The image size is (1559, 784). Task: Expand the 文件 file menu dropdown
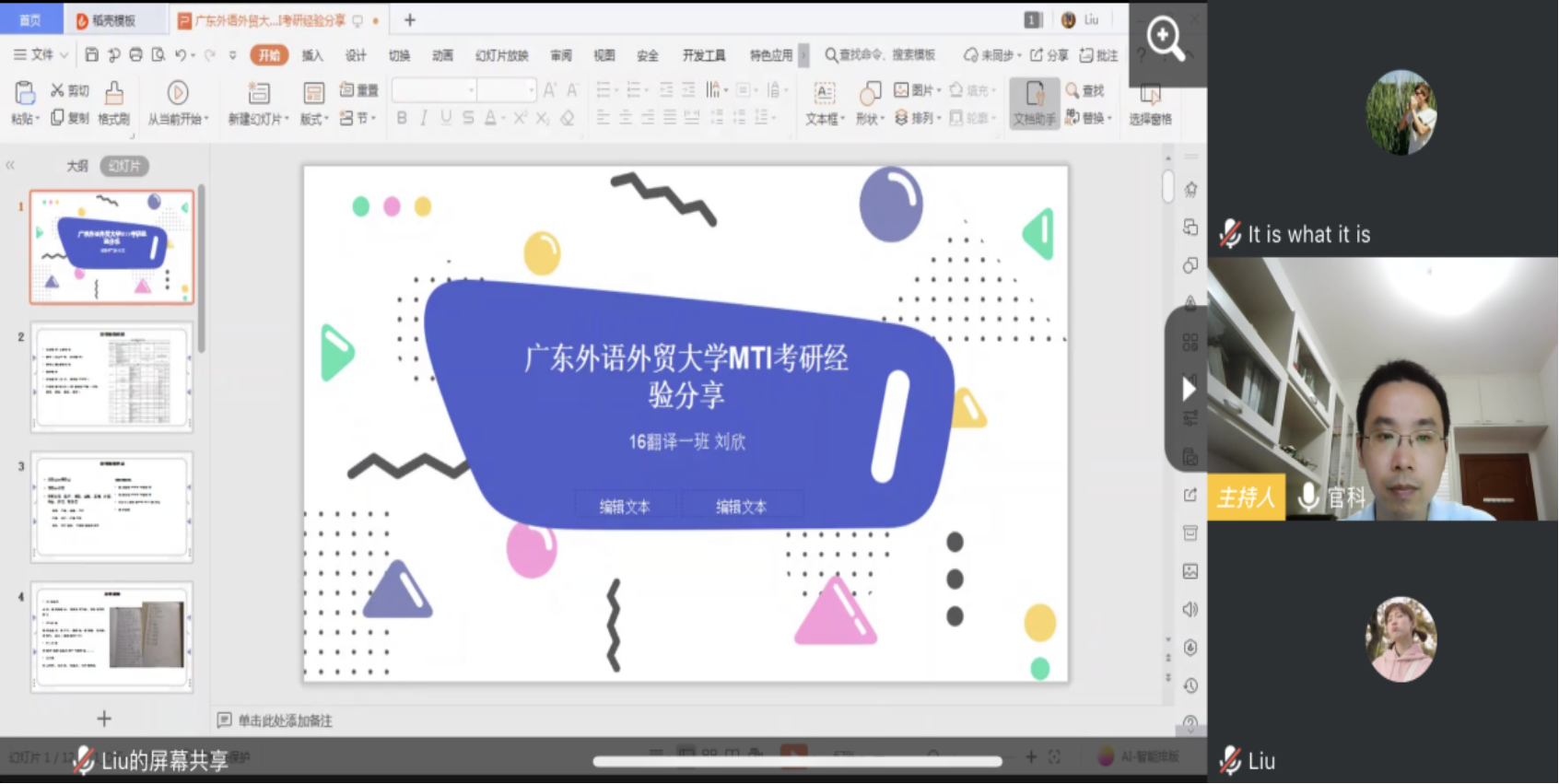(41, 55)
